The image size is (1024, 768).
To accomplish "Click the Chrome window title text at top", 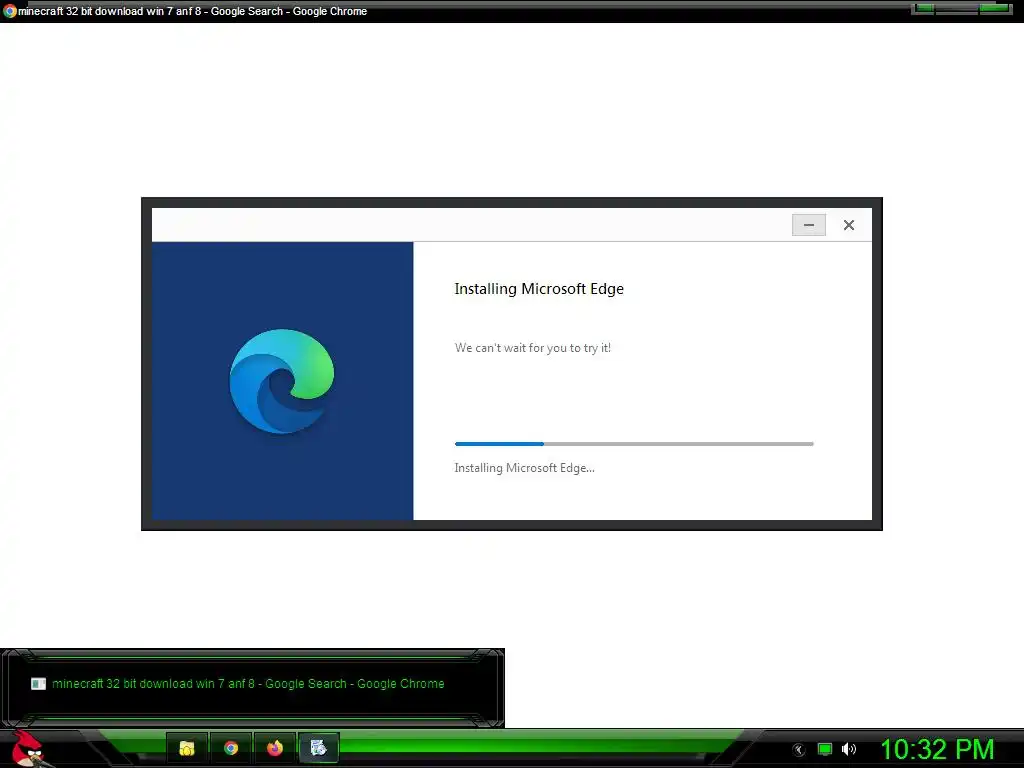I will tap(193, 11).
